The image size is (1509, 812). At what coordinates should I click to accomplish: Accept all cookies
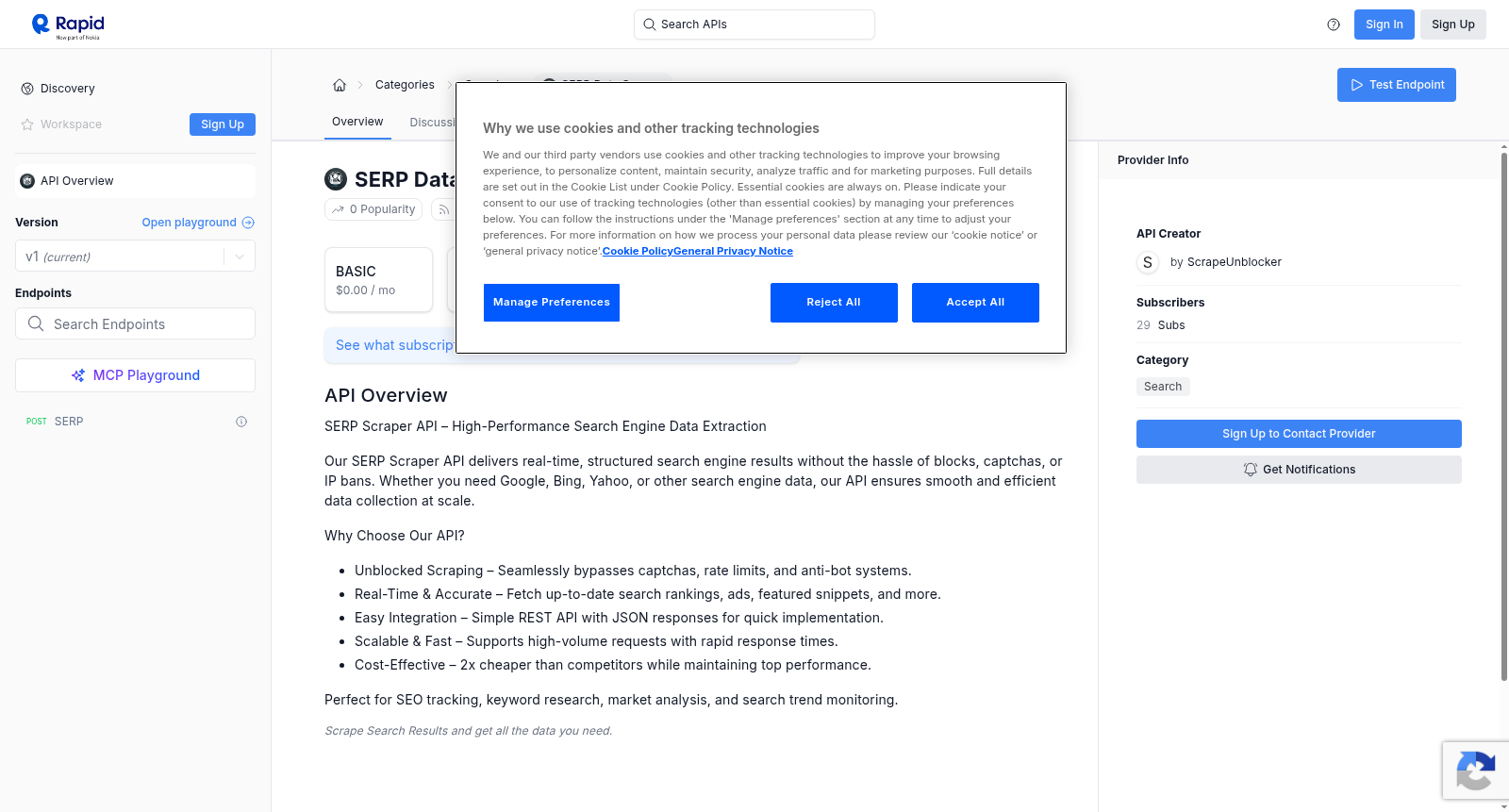975,303
